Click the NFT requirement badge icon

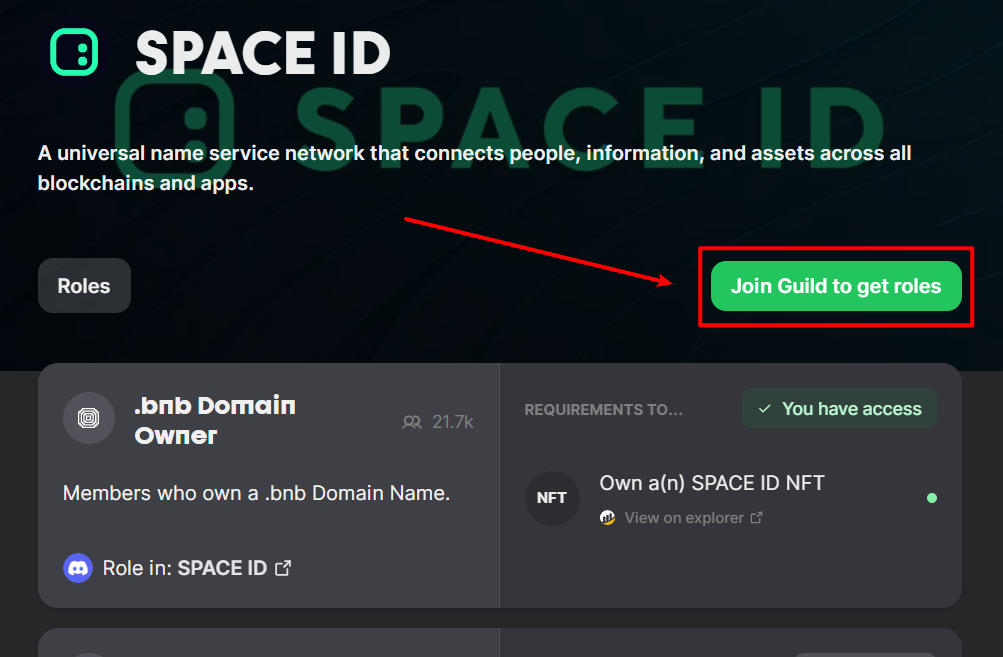pos(552,498)
